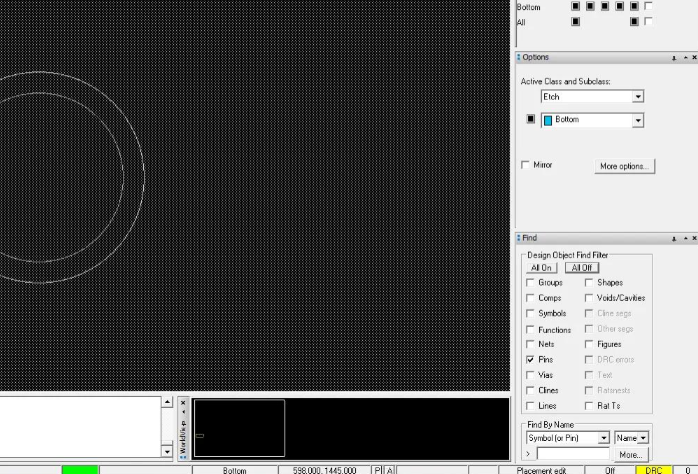Screen dimensions: 698x474
Task: Open the Etch class dropdown
Action: tap(637, 97)
